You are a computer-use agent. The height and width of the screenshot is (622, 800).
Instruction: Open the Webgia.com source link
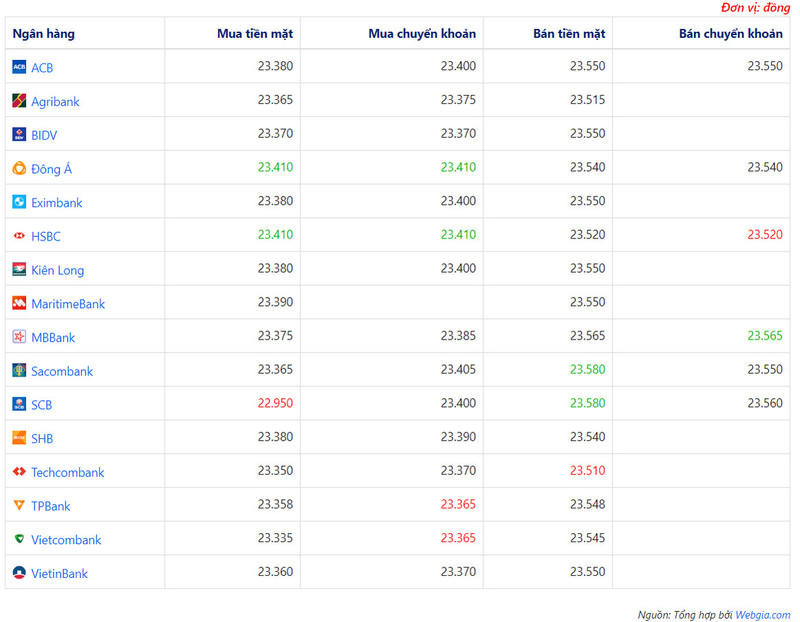[762, 615]
